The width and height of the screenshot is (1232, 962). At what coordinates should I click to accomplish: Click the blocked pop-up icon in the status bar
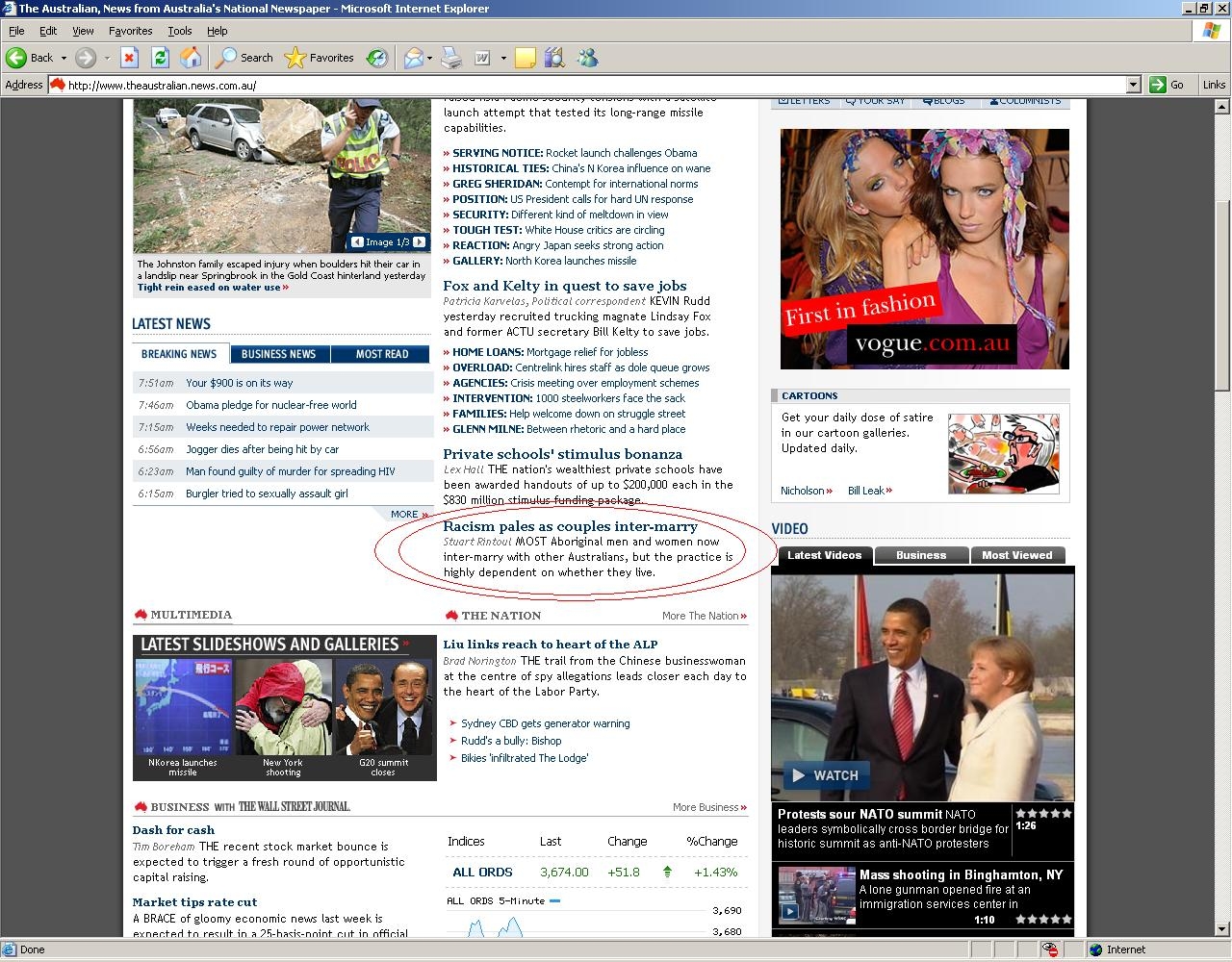pos(1050,949)
